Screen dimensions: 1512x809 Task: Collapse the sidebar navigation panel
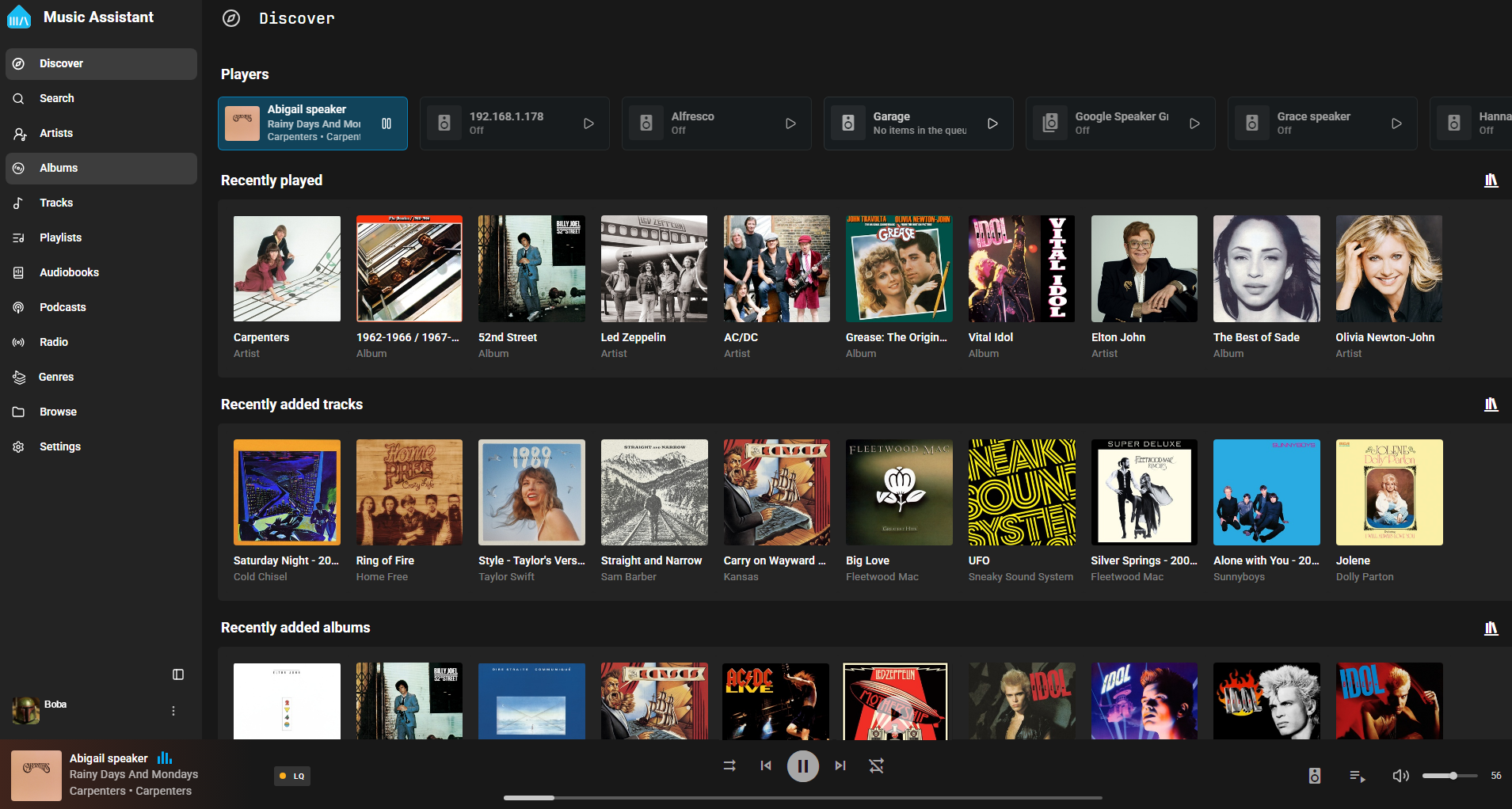tap(178, 674)
